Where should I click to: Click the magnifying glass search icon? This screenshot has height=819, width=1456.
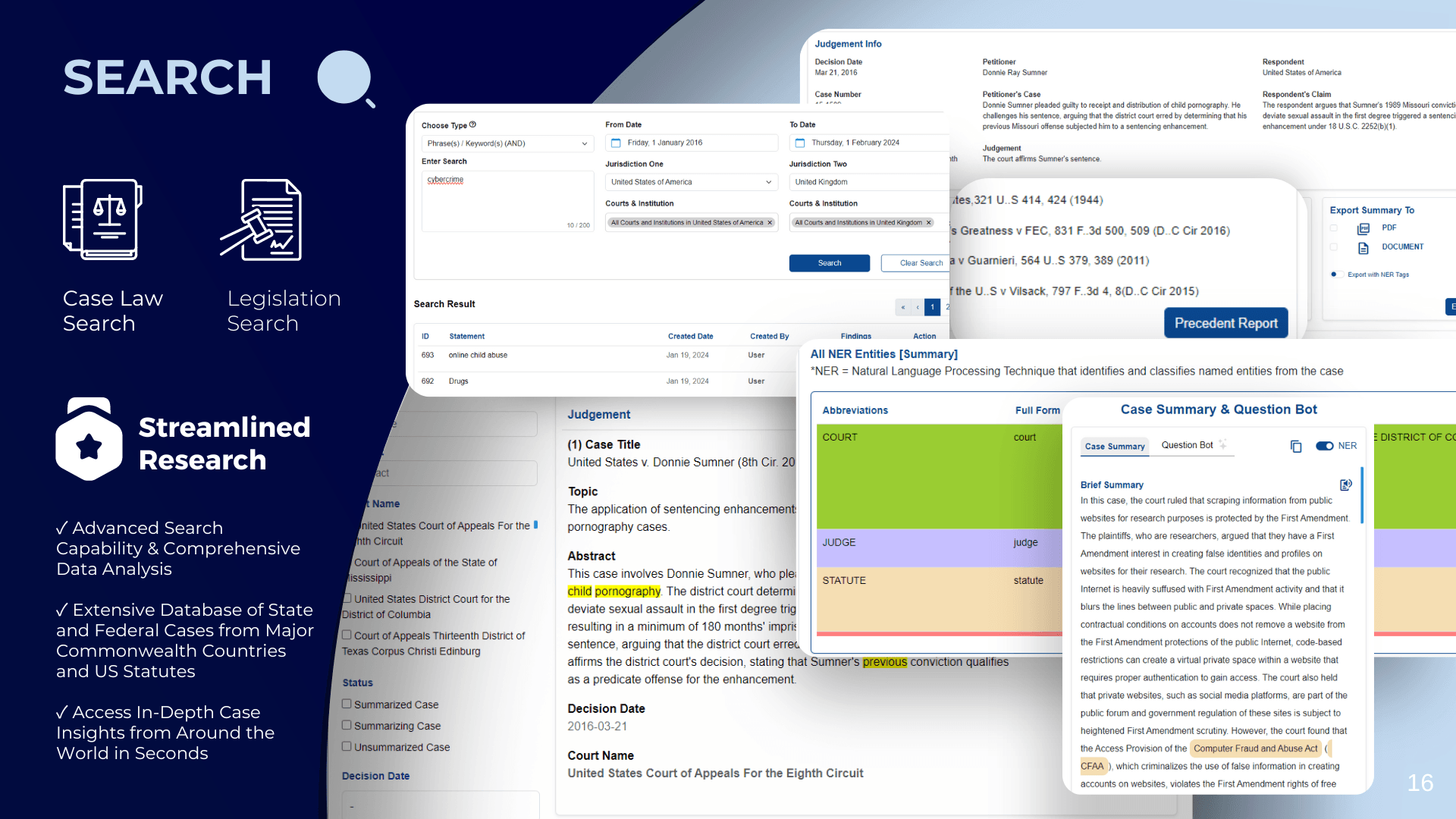coord(347,79)
